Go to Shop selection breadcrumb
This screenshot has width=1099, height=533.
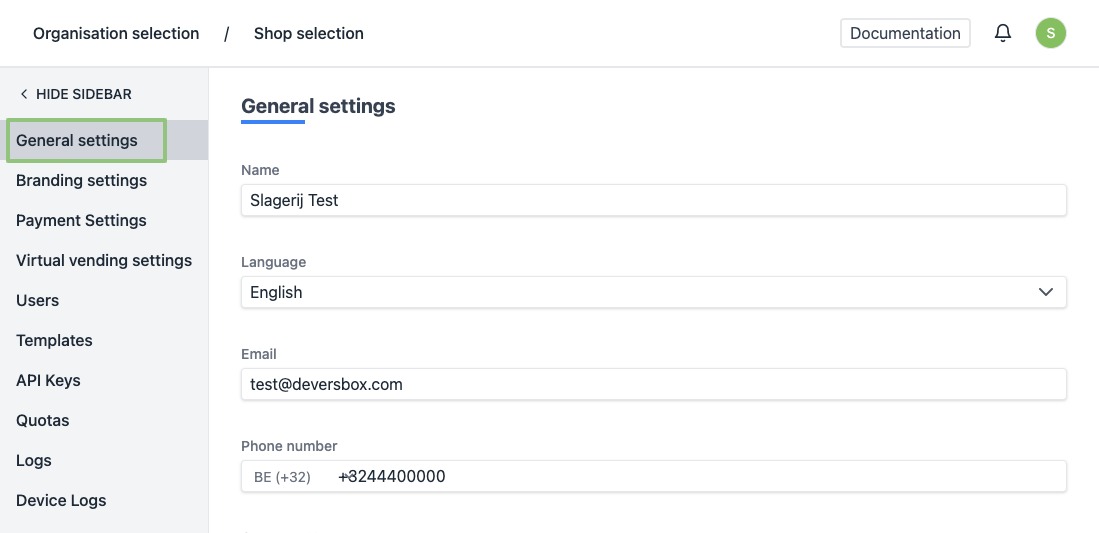pyautogui.click(x=308, y=34)
